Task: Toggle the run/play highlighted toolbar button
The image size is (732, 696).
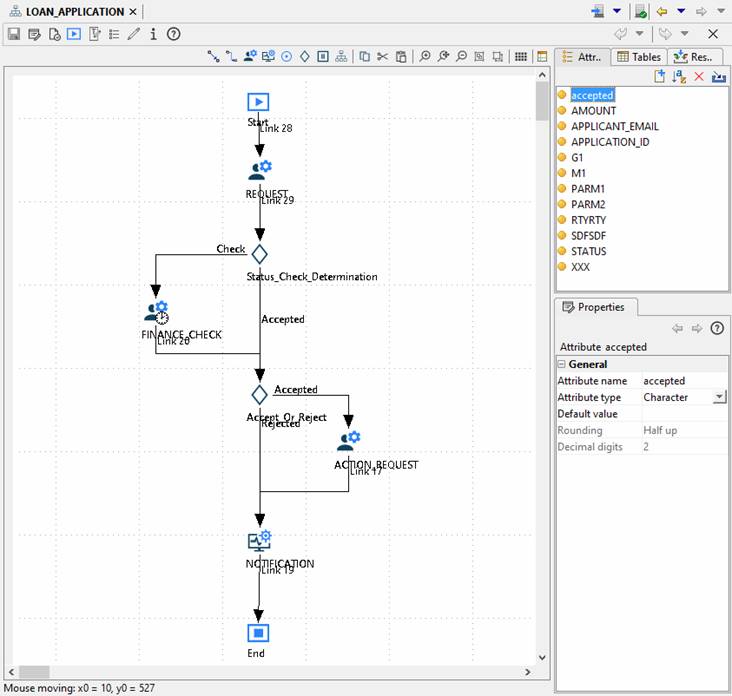Action: pyautogui.click(x=74, y=34)
